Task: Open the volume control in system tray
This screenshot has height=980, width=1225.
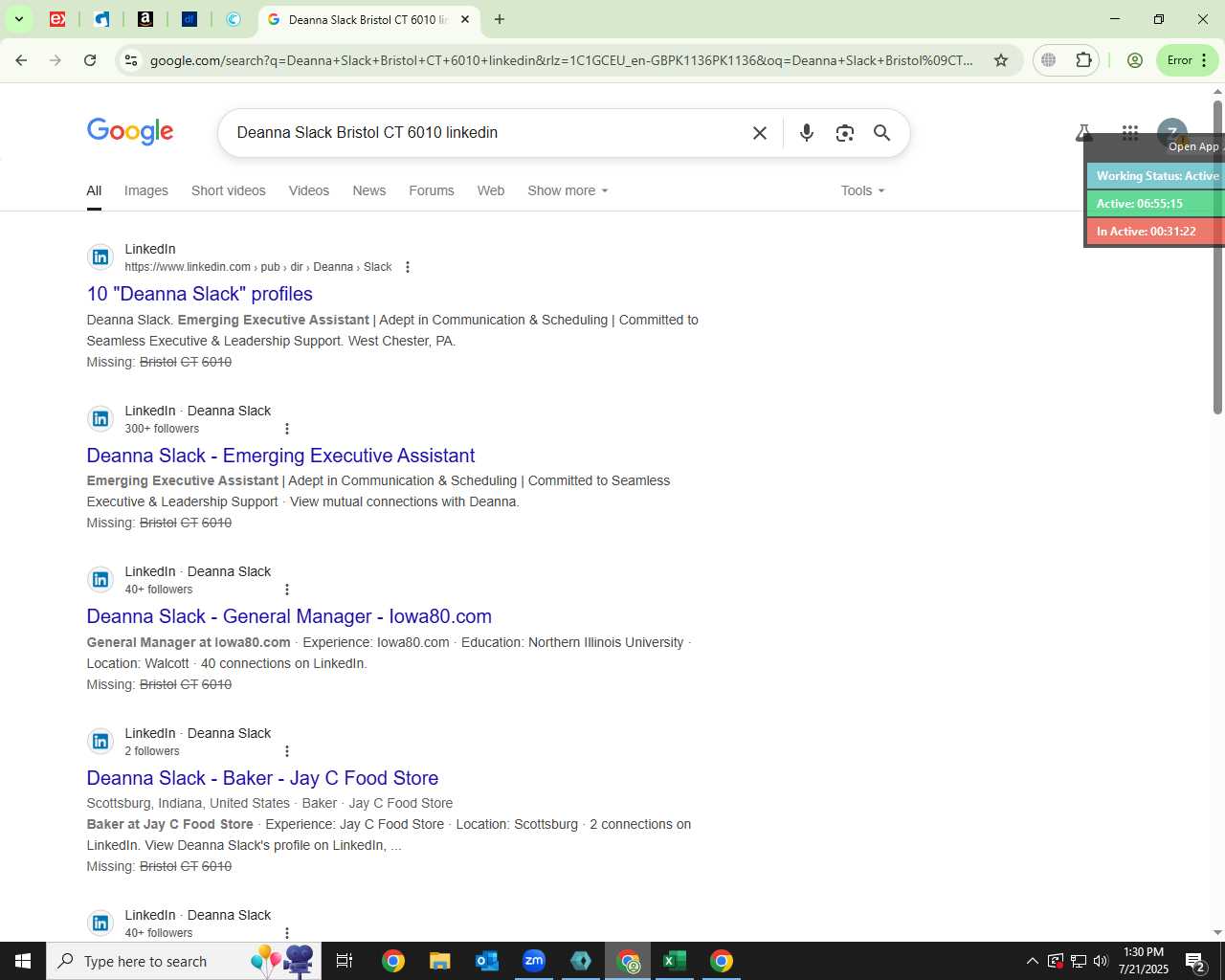Action: tap(1101, 961)
